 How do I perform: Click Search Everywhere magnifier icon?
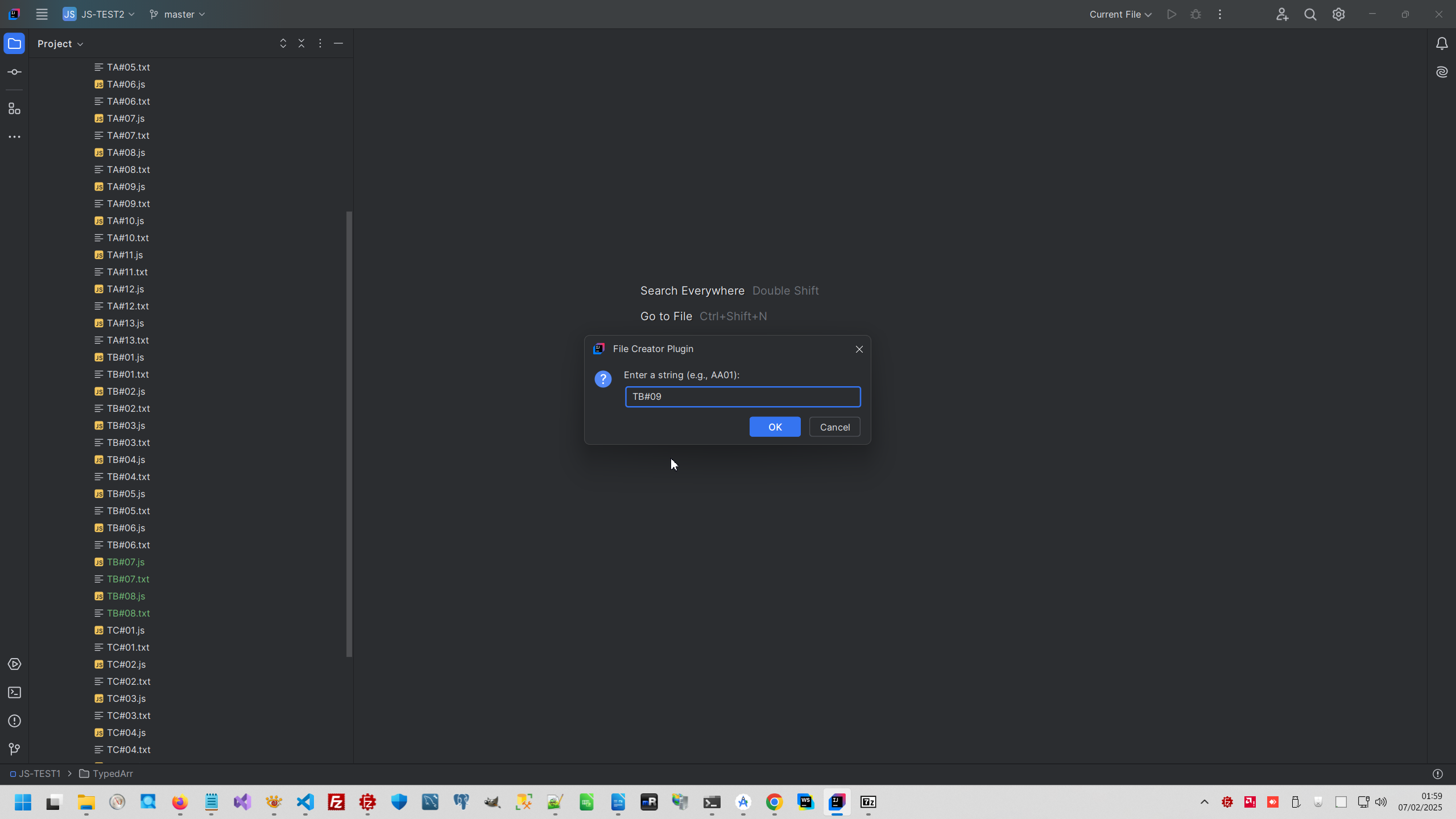click(x=1310, y=15)
